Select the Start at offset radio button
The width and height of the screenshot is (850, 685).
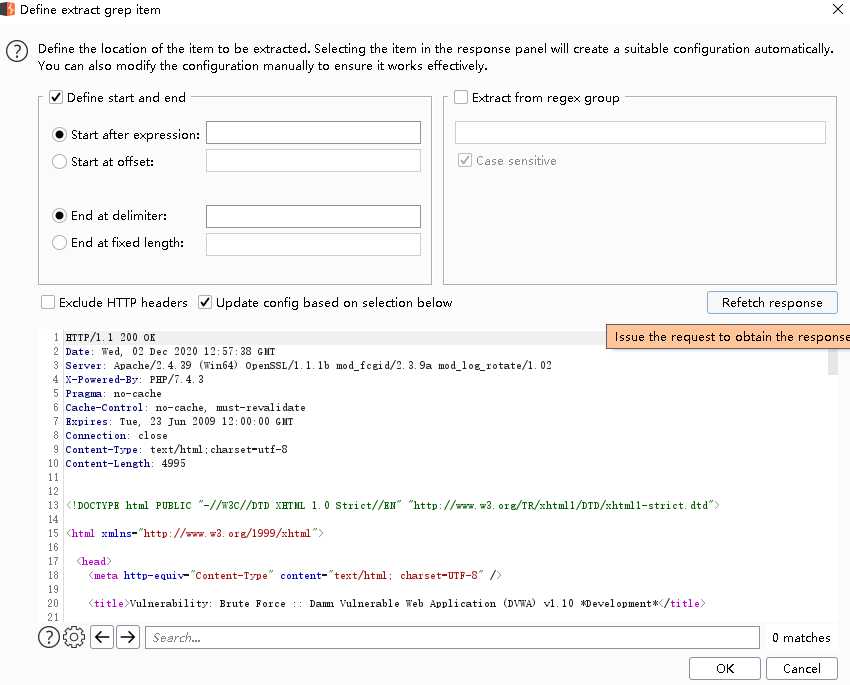(59, 161)
